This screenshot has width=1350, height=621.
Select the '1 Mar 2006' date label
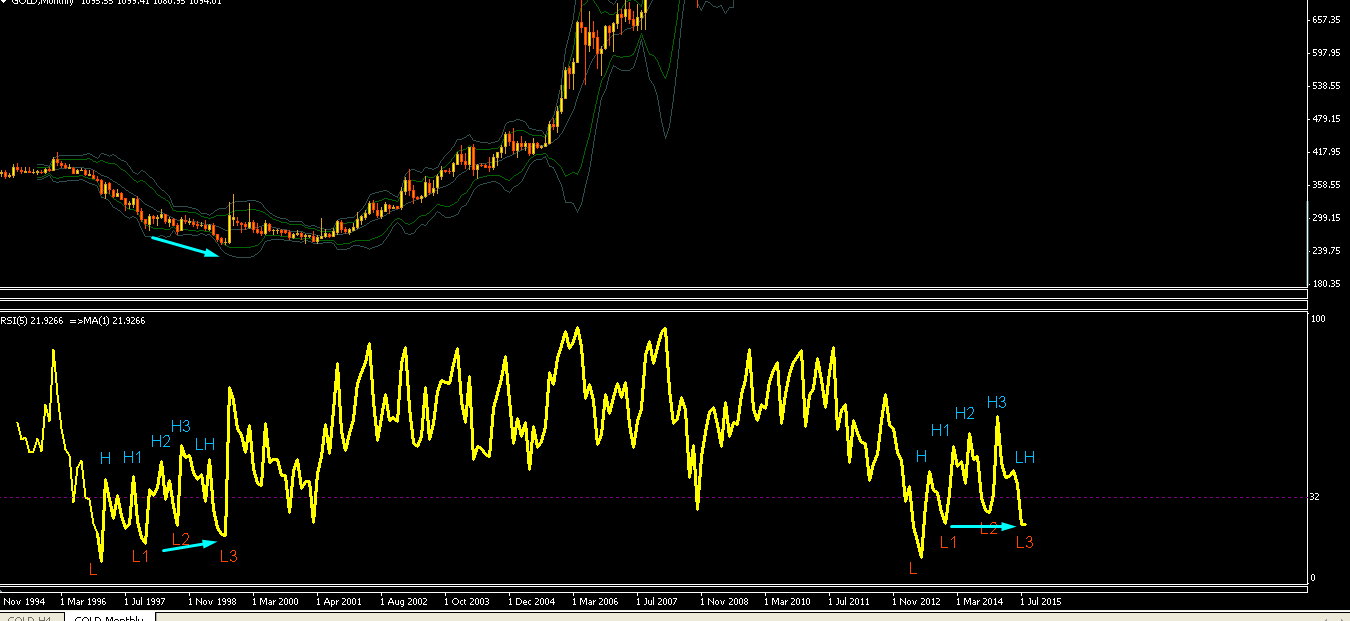click(596, 602)
